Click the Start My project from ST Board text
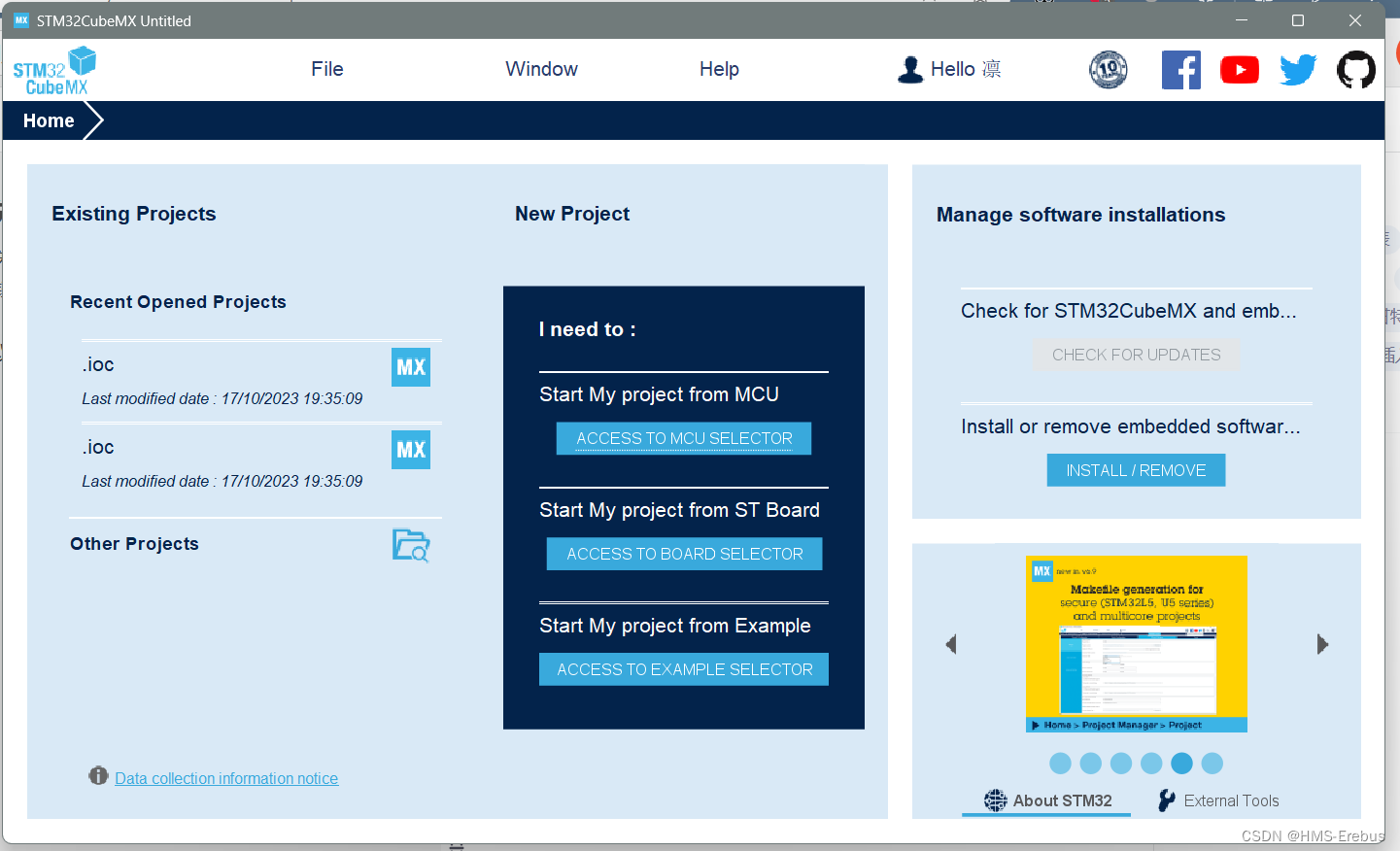The image size is (1400, 851). (679, 510)
